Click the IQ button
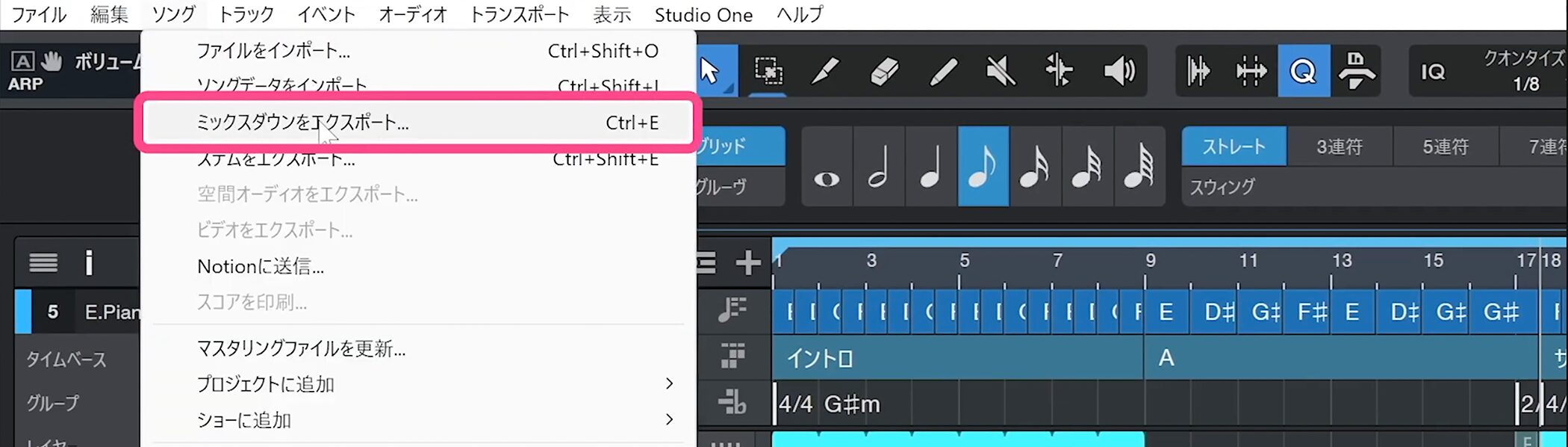 1432,72
